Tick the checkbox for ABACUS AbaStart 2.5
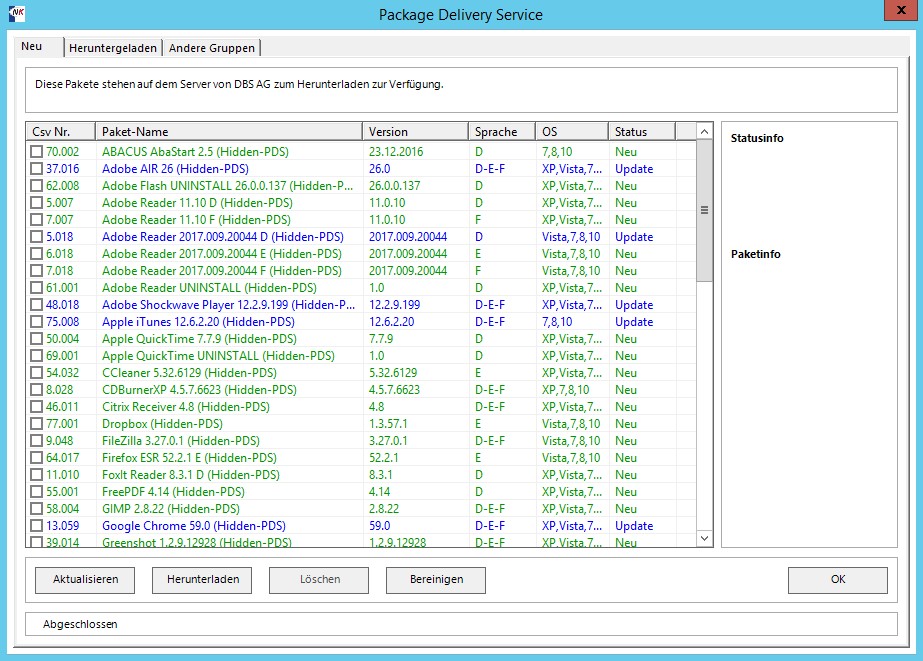923x661 pixels. [x=36, y=151]
